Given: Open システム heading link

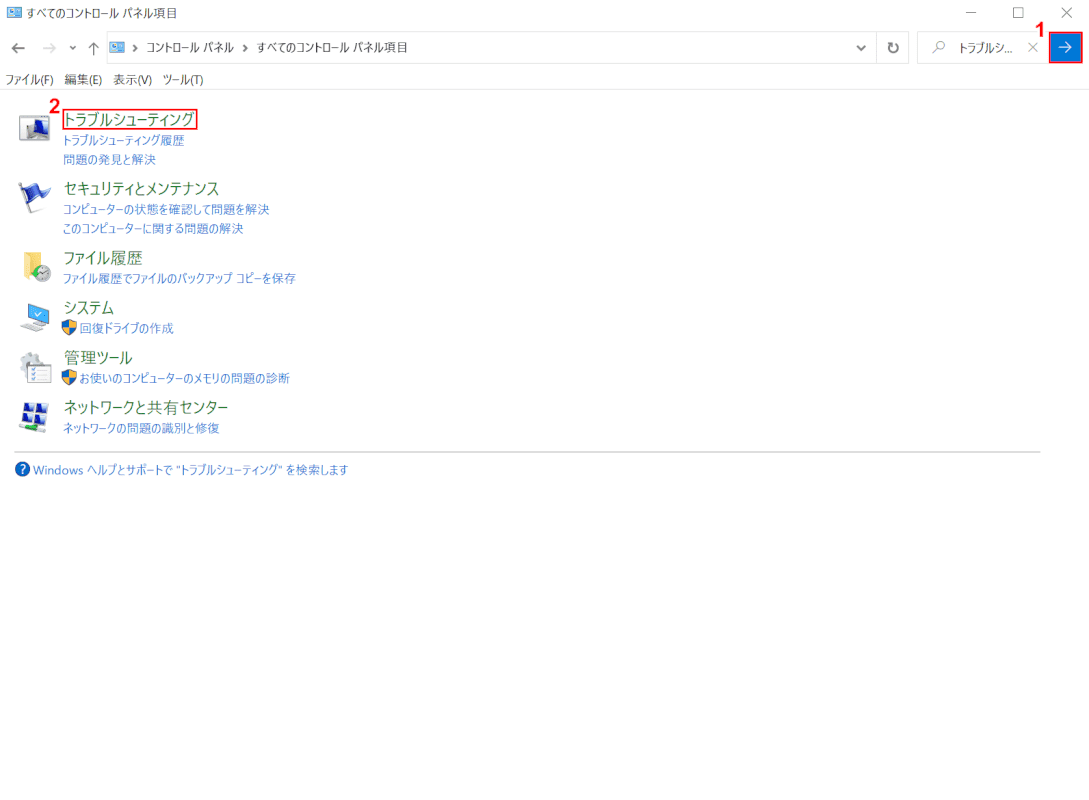Looking at the screenshot, I should (x=88, y=308).
